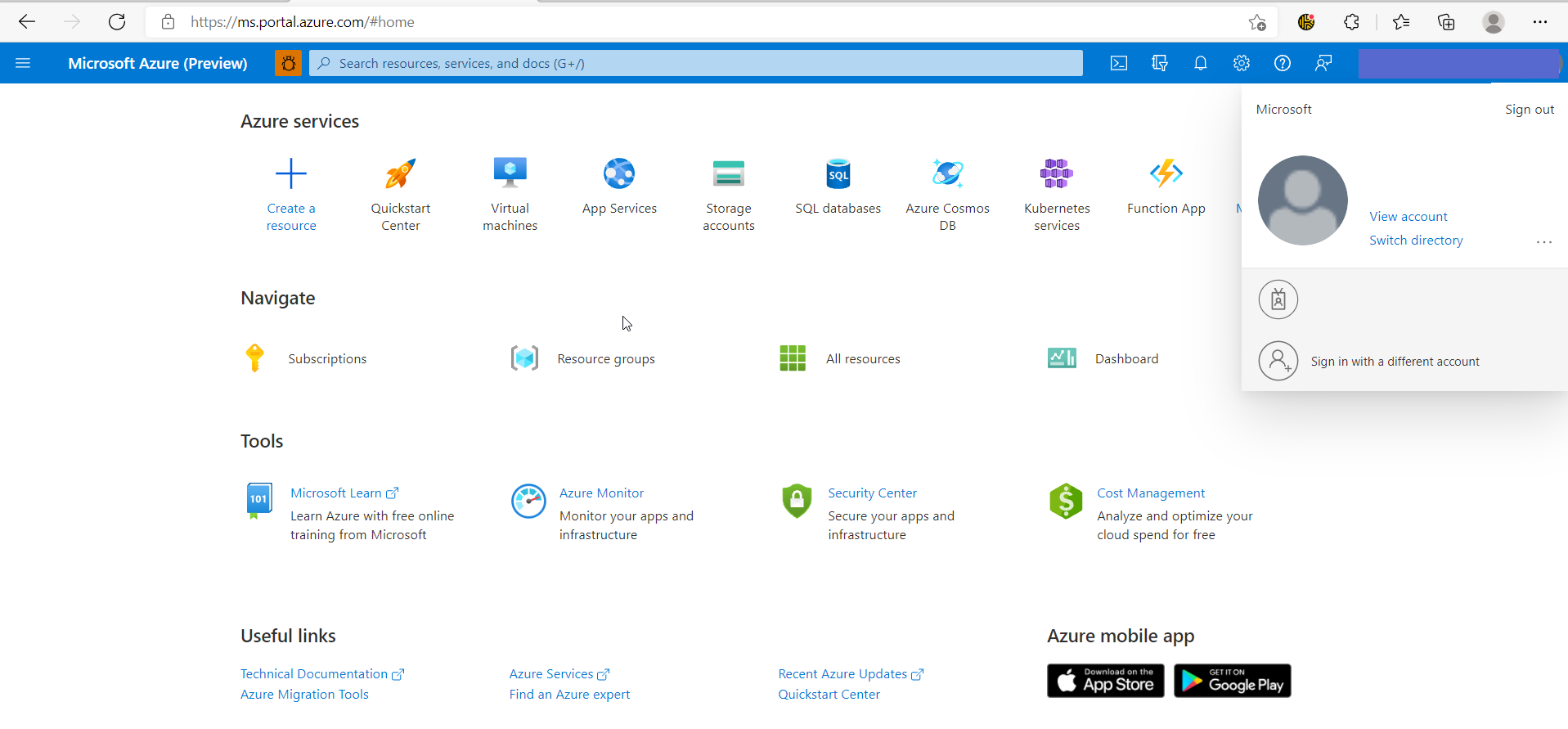Image resolution: width=1568 pixels, height=729 pixels.
Task: Open the account panel ellipsis menu
Action: pos(1544,242)
